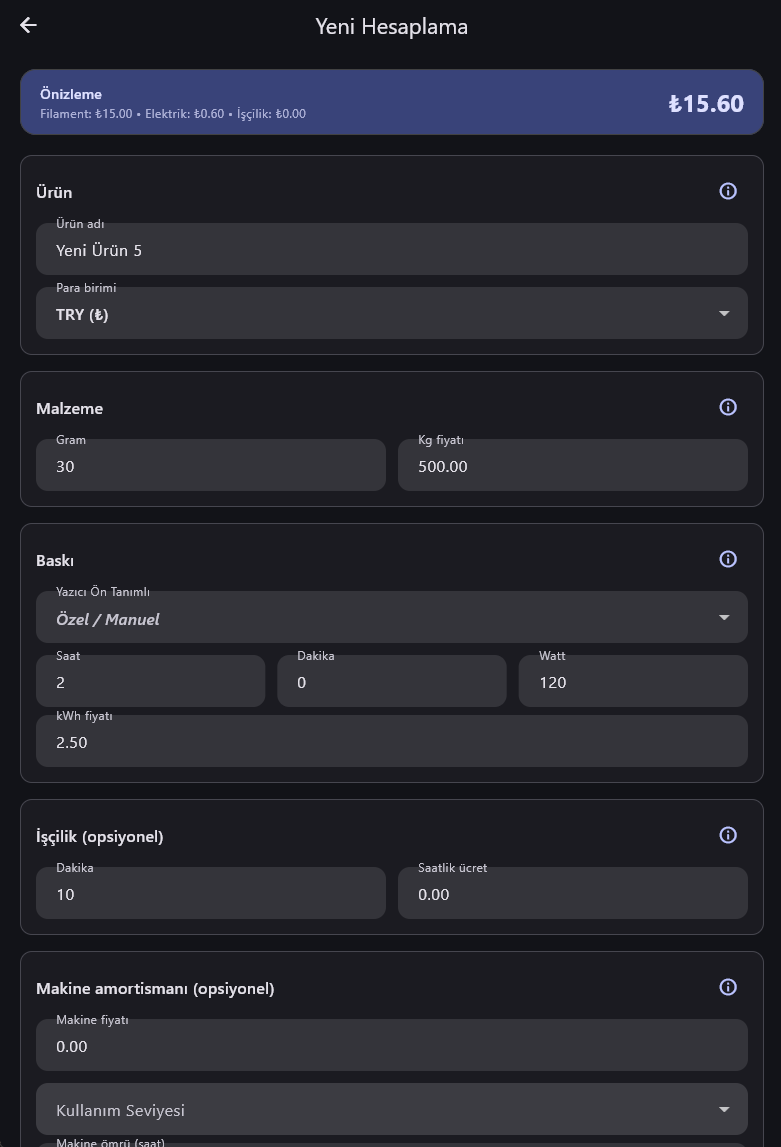Select the Watt input field

pyautogui.click(x=633, y=681)
